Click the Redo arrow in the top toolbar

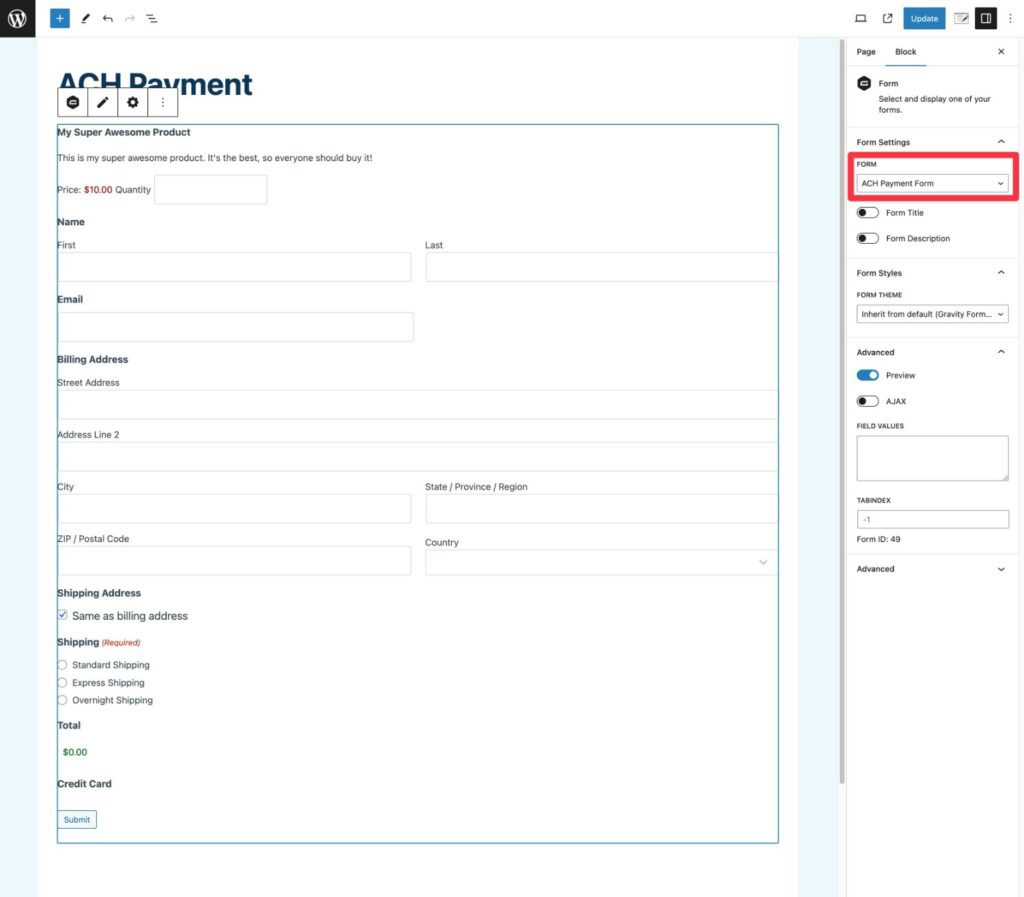tap(129, 18)
